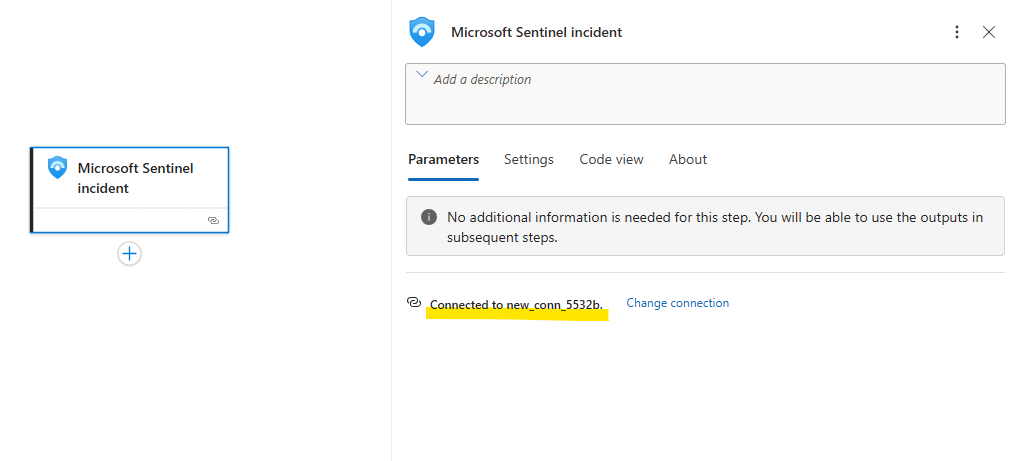
Task: Select the Microsoft Sentinel incident node title
Action: tap(135, 178)
